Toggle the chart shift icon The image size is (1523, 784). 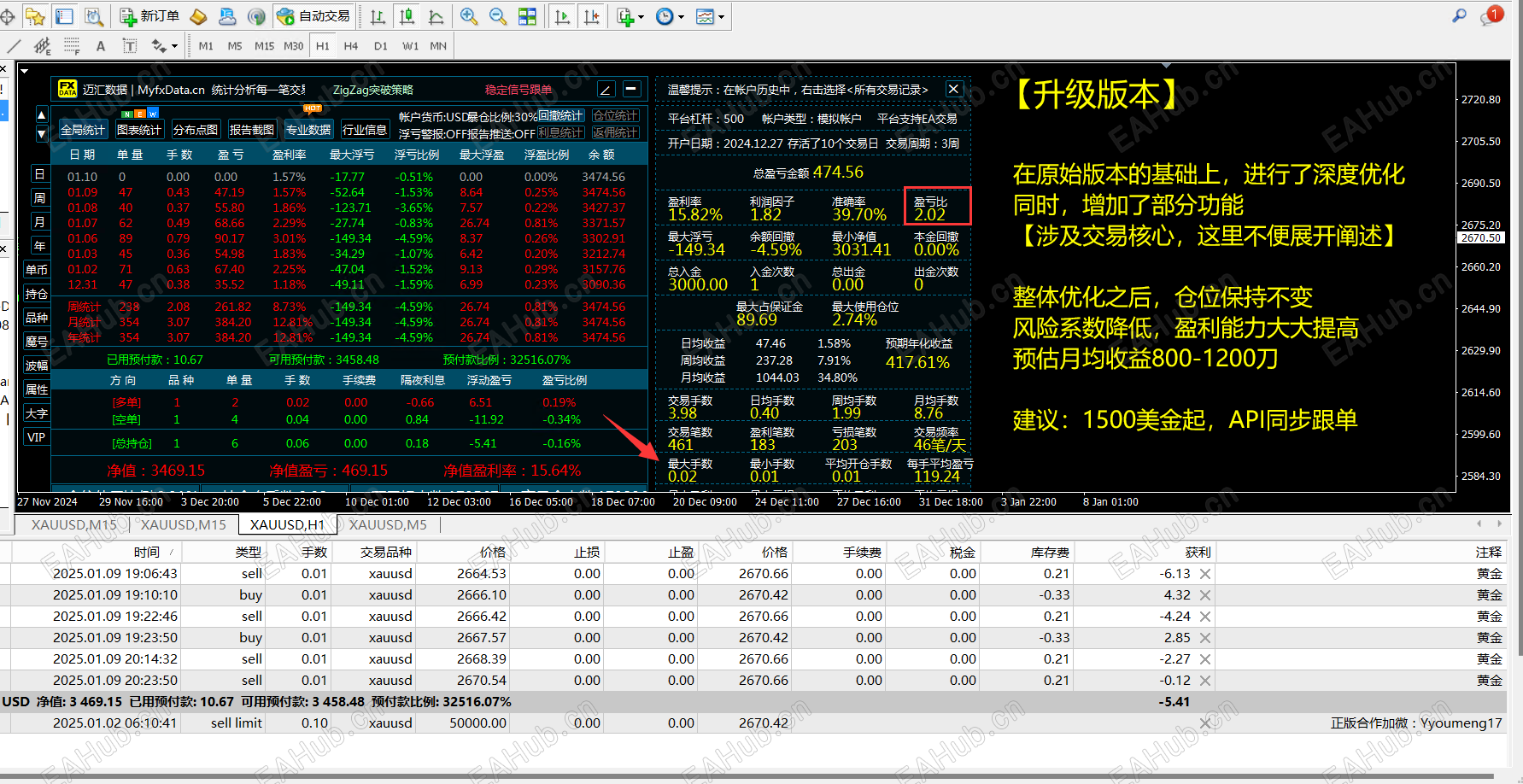(591, 16)
